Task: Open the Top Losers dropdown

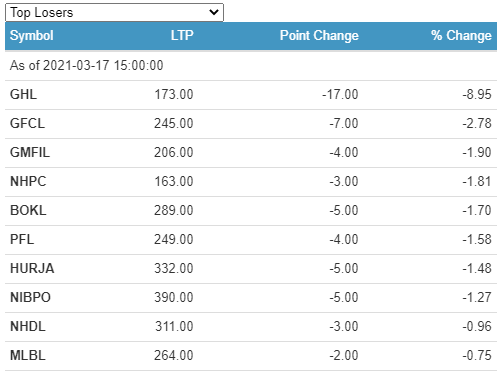Action: pyautogui.click(x=114, y=13)
